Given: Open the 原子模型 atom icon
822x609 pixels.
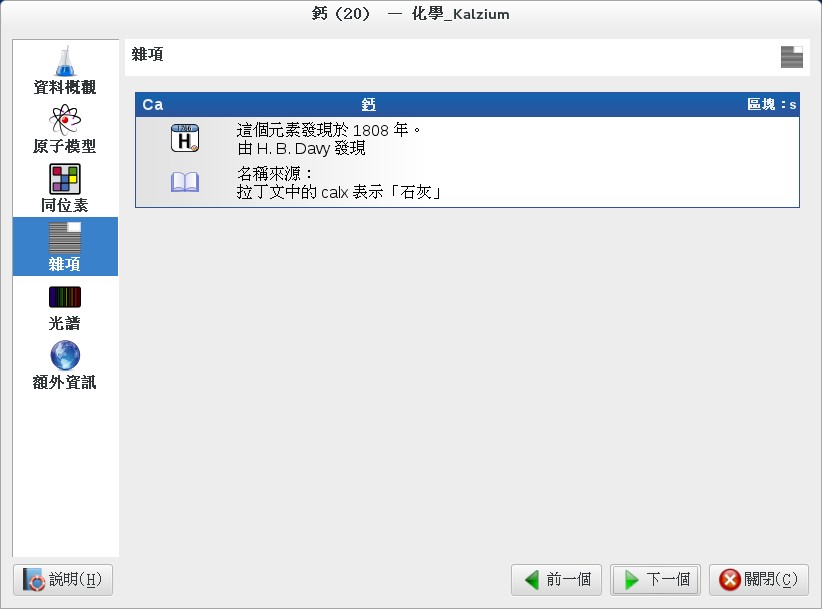Looking at the screenshot, I should pyautogui.click(x=65, y=120).
